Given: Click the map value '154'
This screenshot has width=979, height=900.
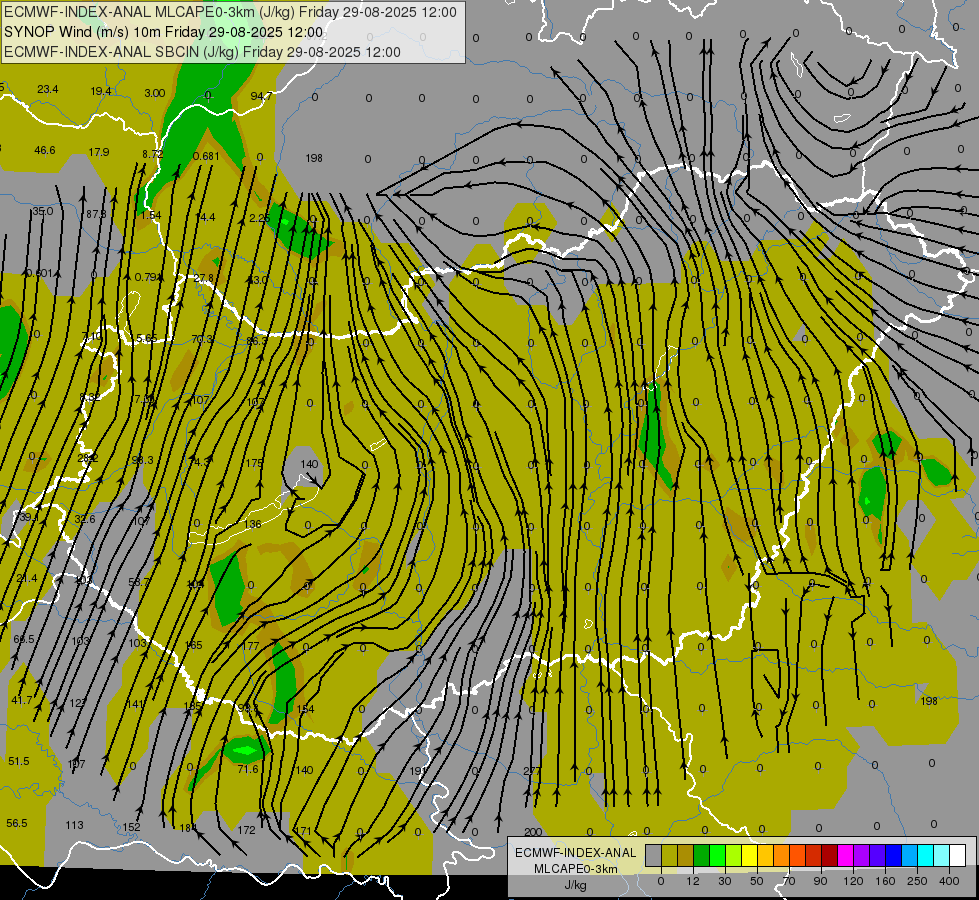Looking at the screenshot, I should point(305,708).
